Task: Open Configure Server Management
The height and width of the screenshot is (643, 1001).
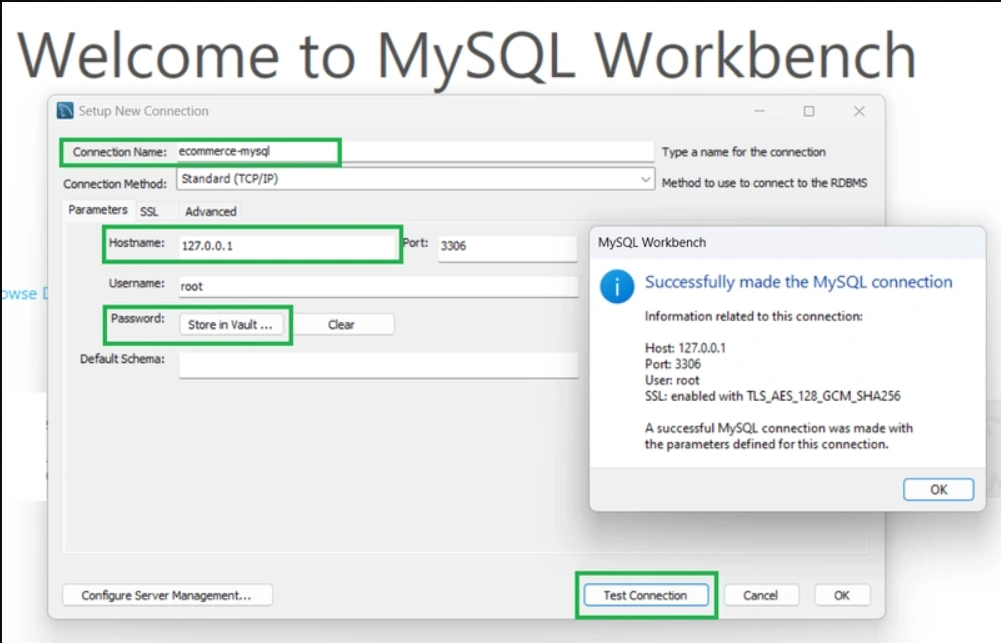Action: [167, 595]
